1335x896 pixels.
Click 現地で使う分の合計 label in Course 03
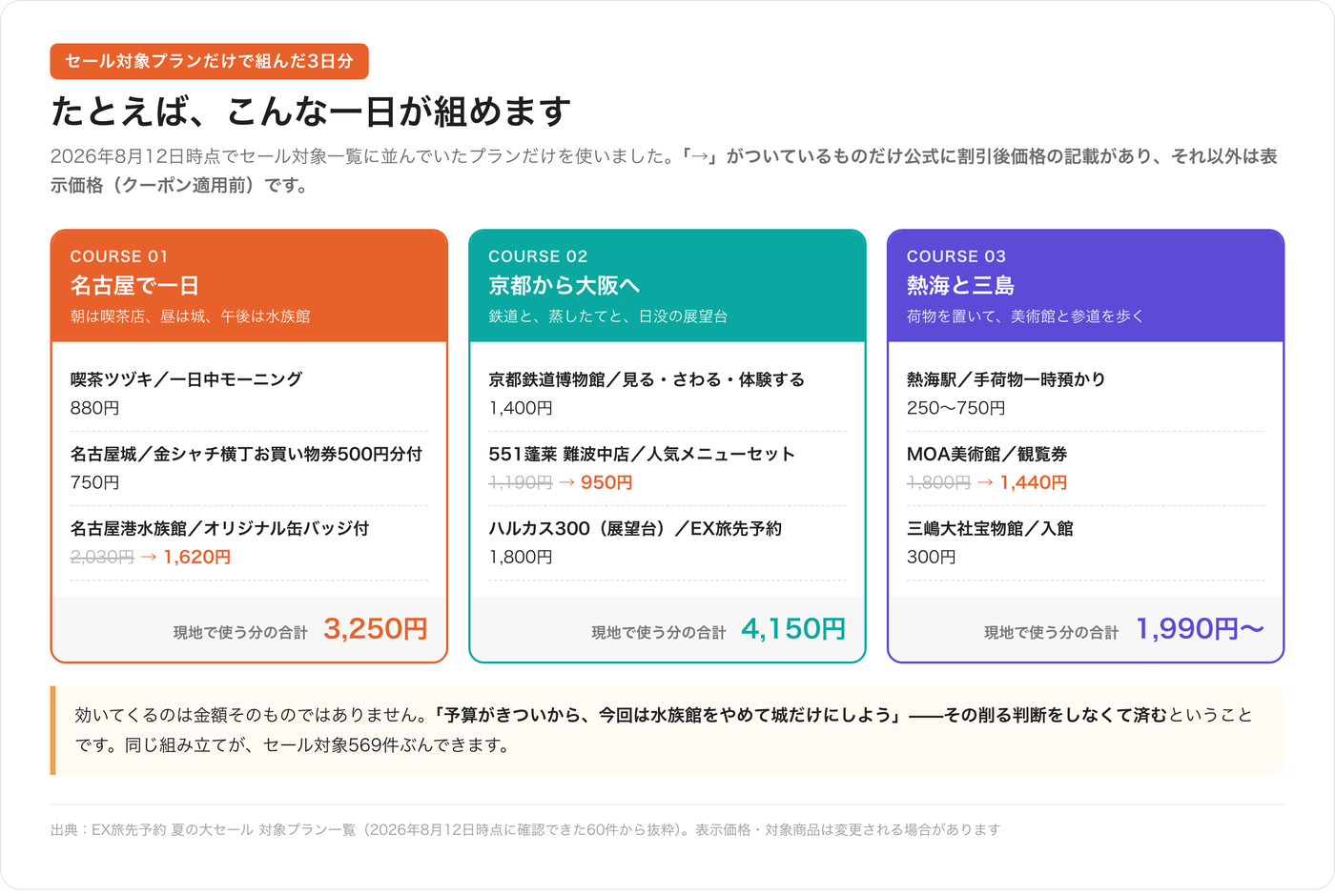click(x=1051, y=632)
